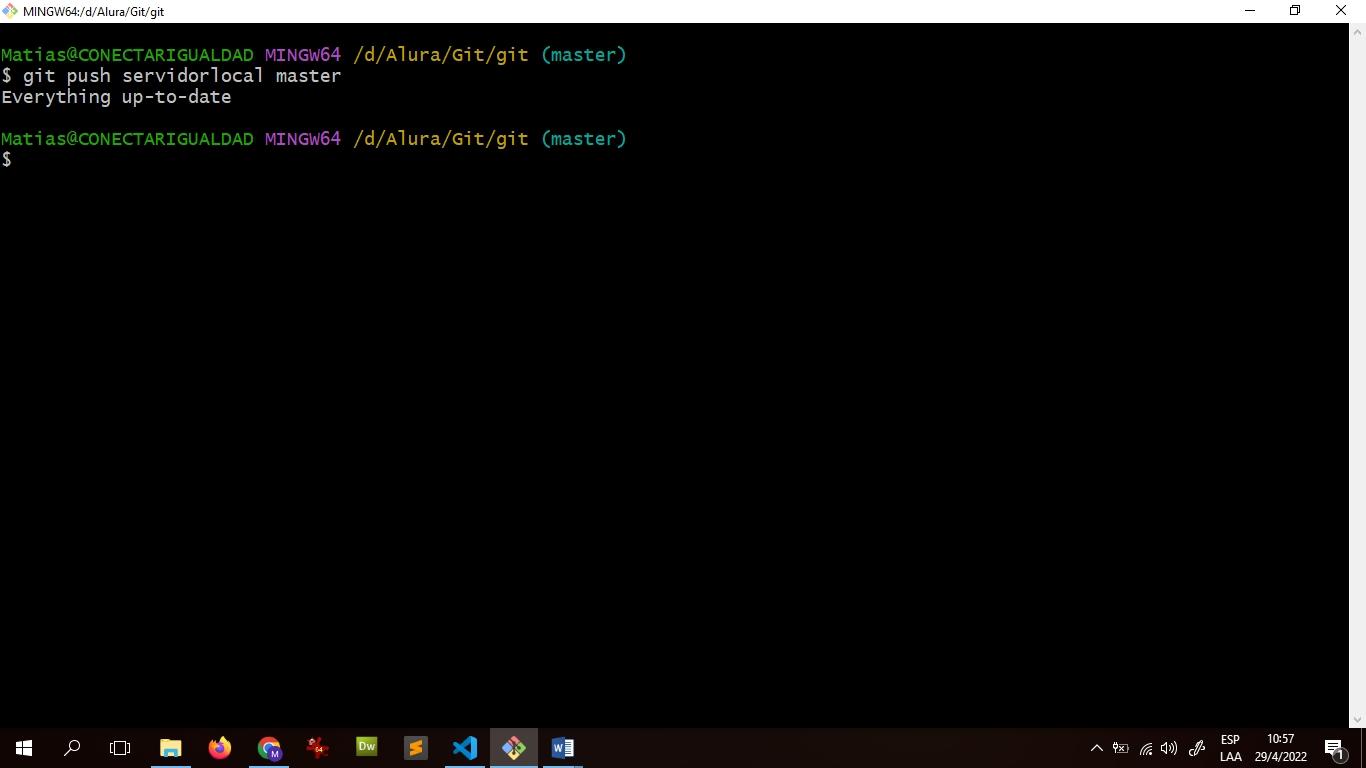Open the Windows Ink pen tray icon
Image resolution: width=1366 pixels, height=768 pixels.
point(1196,748)
